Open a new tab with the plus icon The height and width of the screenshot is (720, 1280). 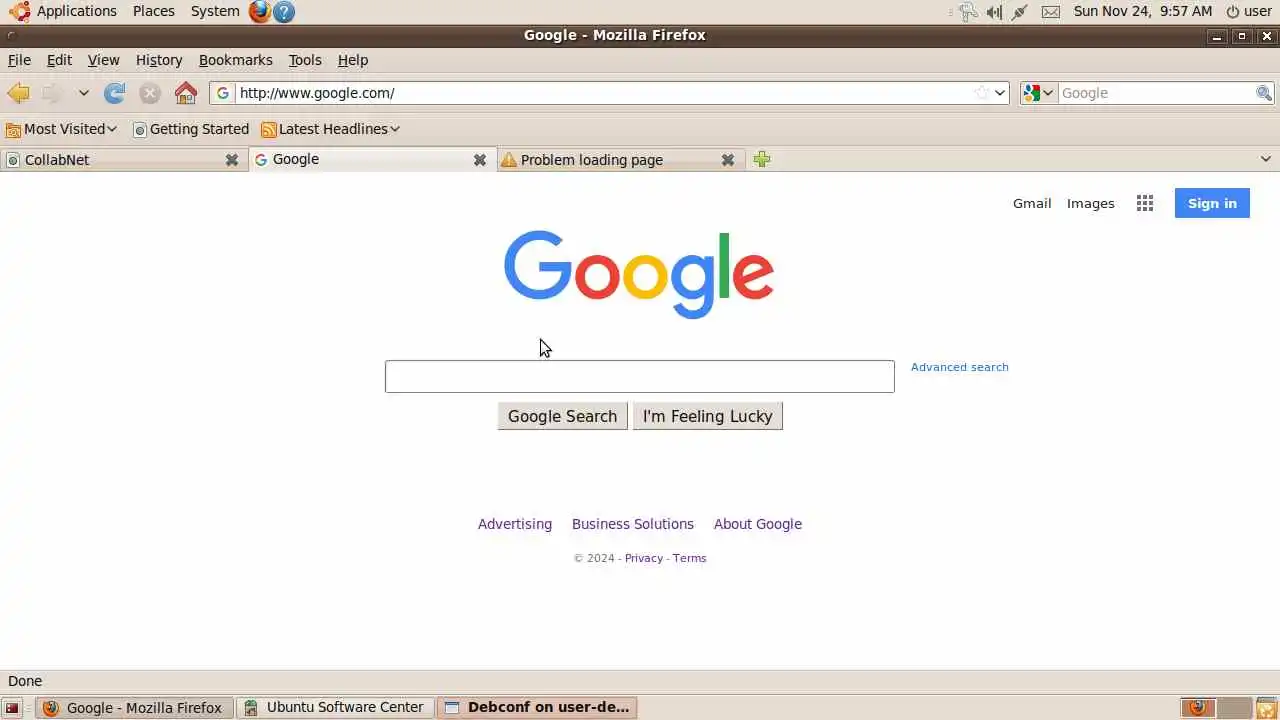(762, 160)
